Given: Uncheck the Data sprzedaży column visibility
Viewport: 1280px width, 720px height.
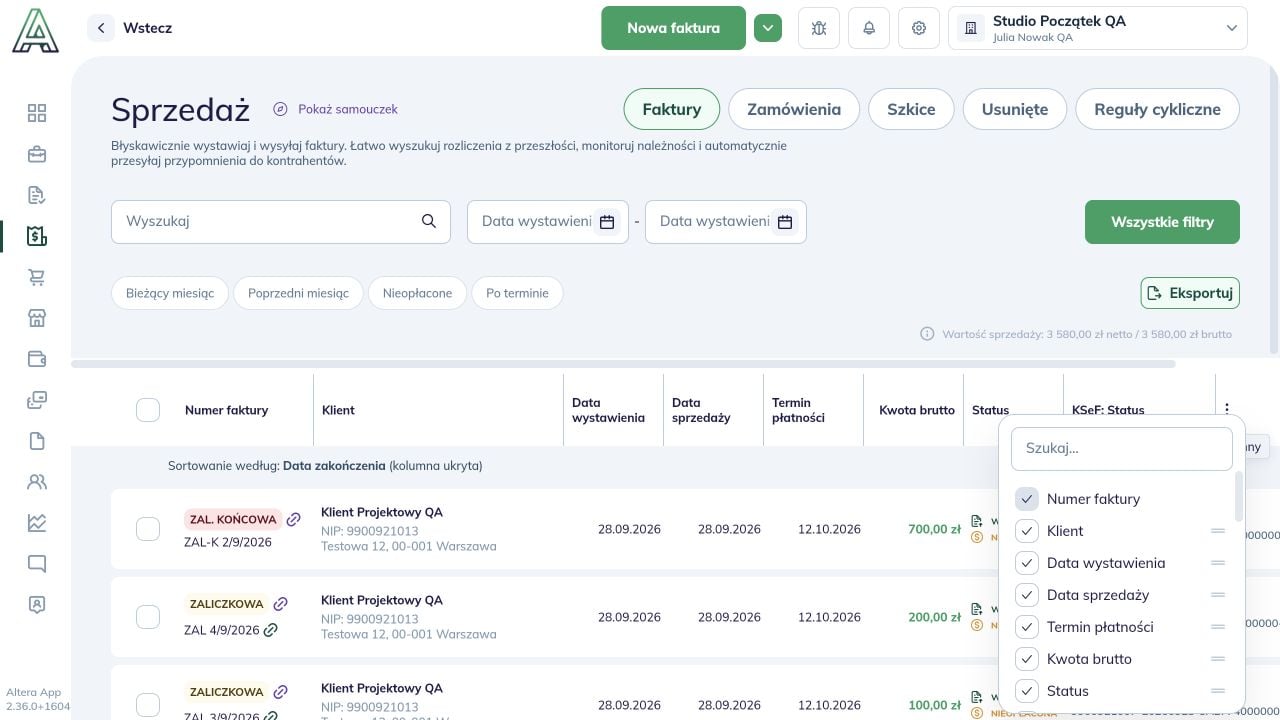Looking at the screenshot, I should click(1027, 595).
